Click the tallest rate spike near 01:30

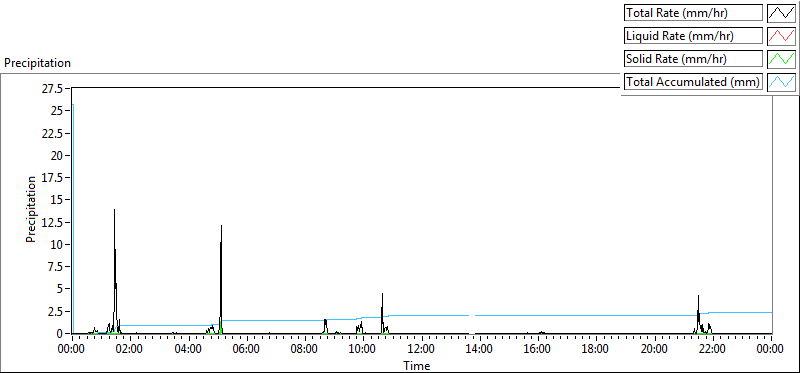coord(115,270)
